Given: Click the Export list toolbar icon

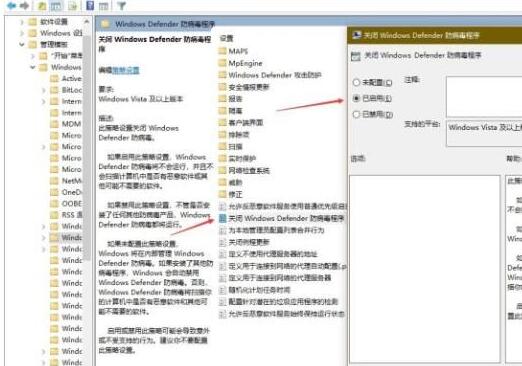Looking at the screenshot, I should point(72,6).
